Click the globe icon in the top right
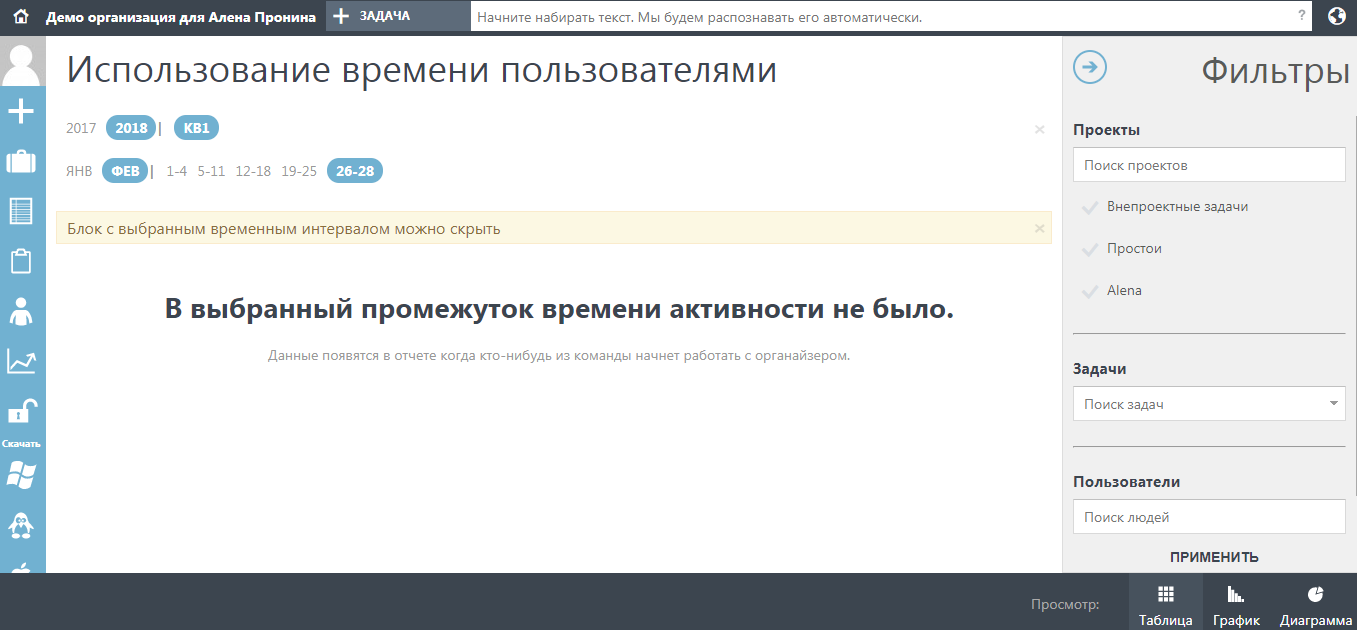This screenshot has width=1357, height=630. (x=1337, y=16)
